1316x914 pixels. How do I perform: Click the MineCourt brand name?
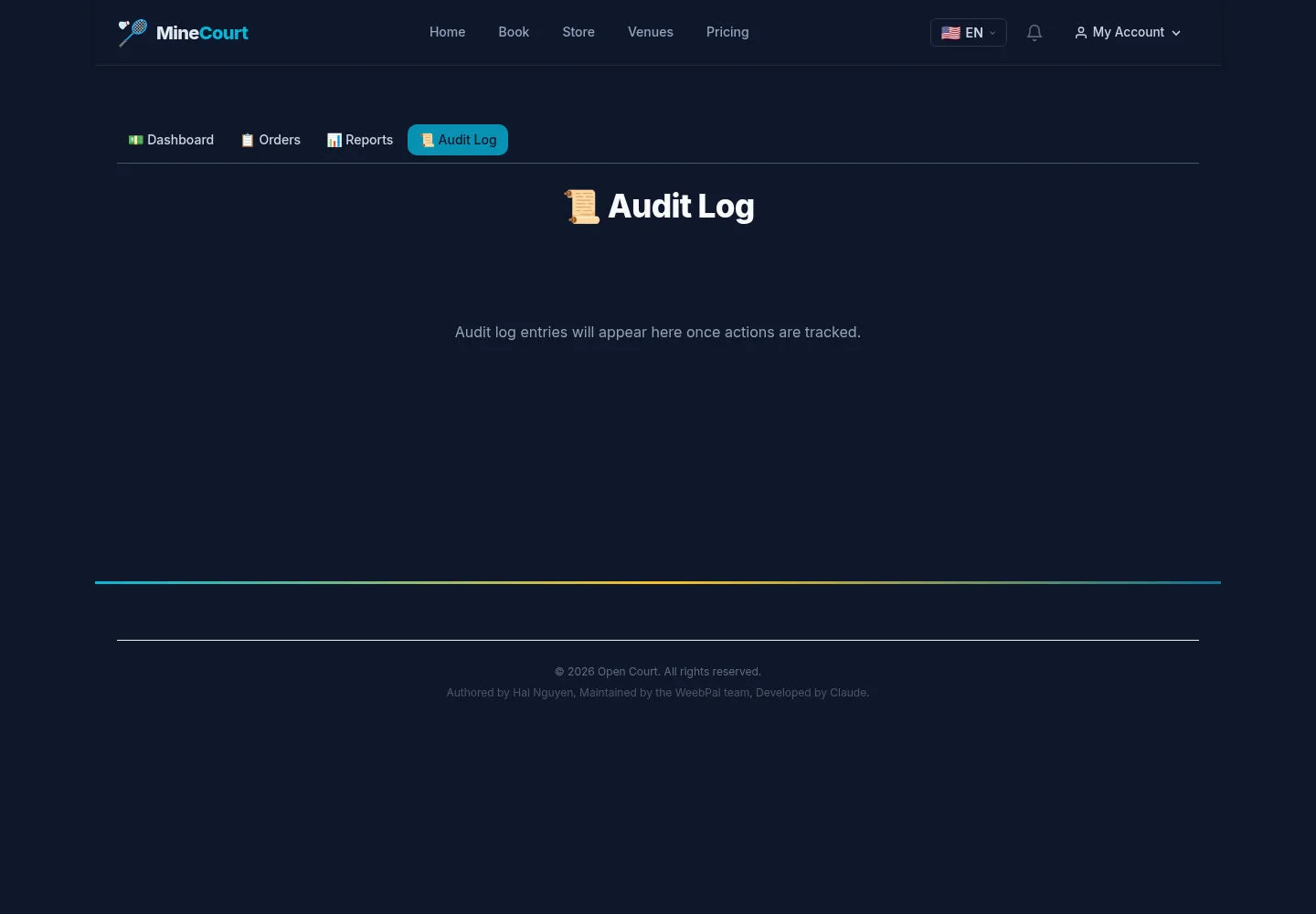click(202, 33)
